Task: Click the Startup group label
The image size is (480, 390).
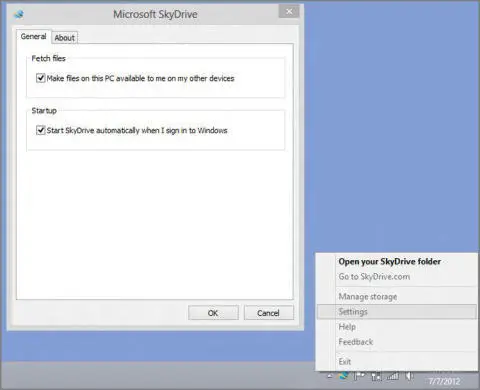Action: 44,110
